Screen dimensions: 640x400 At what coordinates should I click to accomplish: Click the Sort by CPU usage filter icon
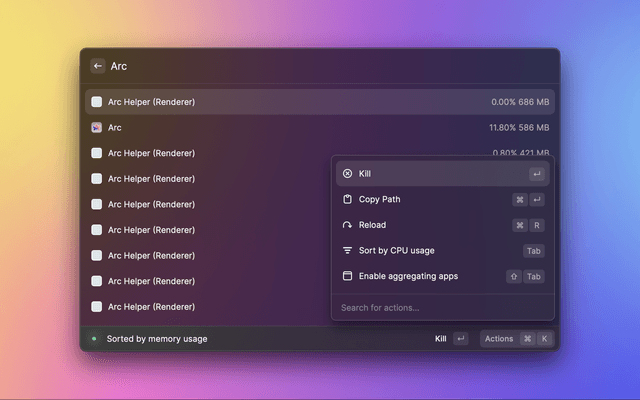point(347,251)
